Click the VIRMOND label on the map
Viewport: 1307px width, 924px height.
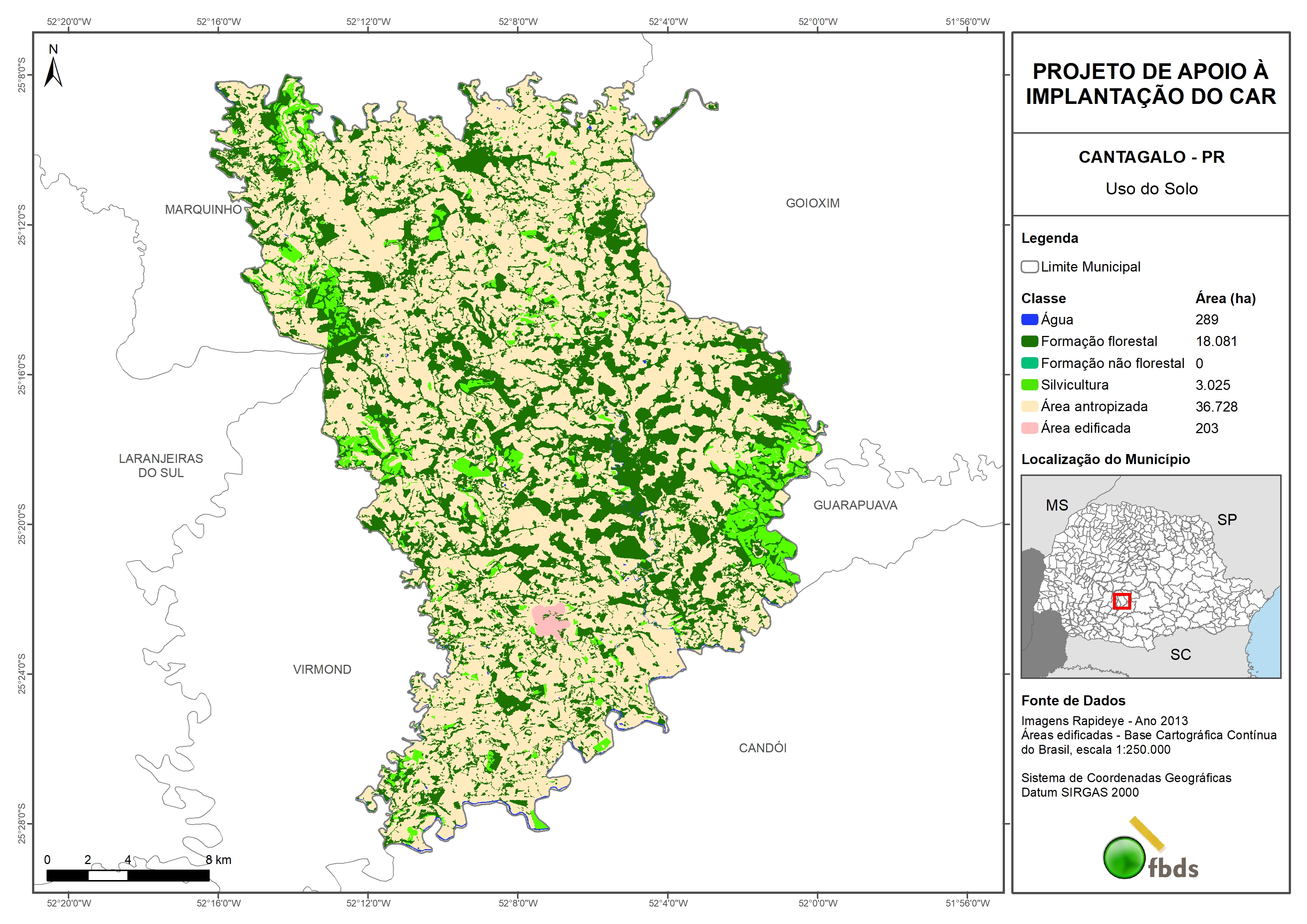321,670
